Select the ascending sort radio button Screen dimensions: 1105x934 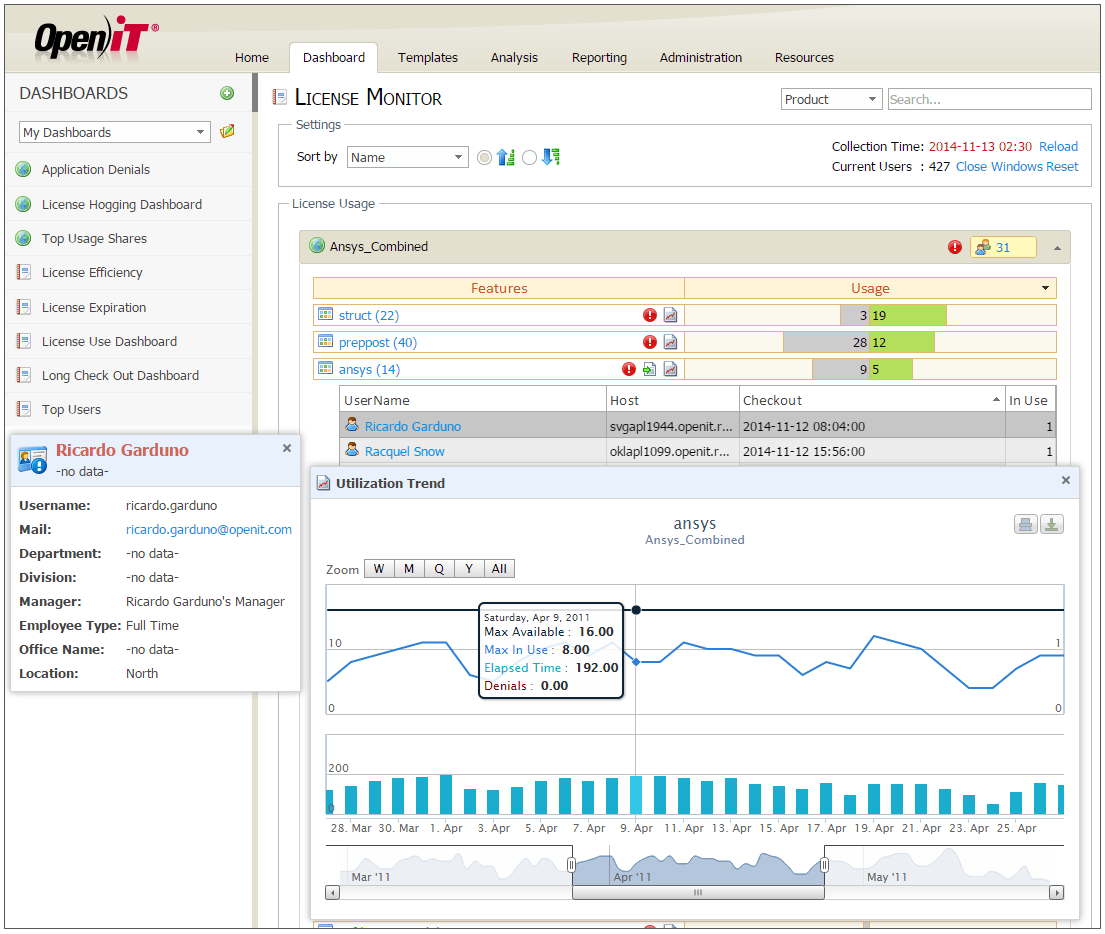click(x=484, y=157)
